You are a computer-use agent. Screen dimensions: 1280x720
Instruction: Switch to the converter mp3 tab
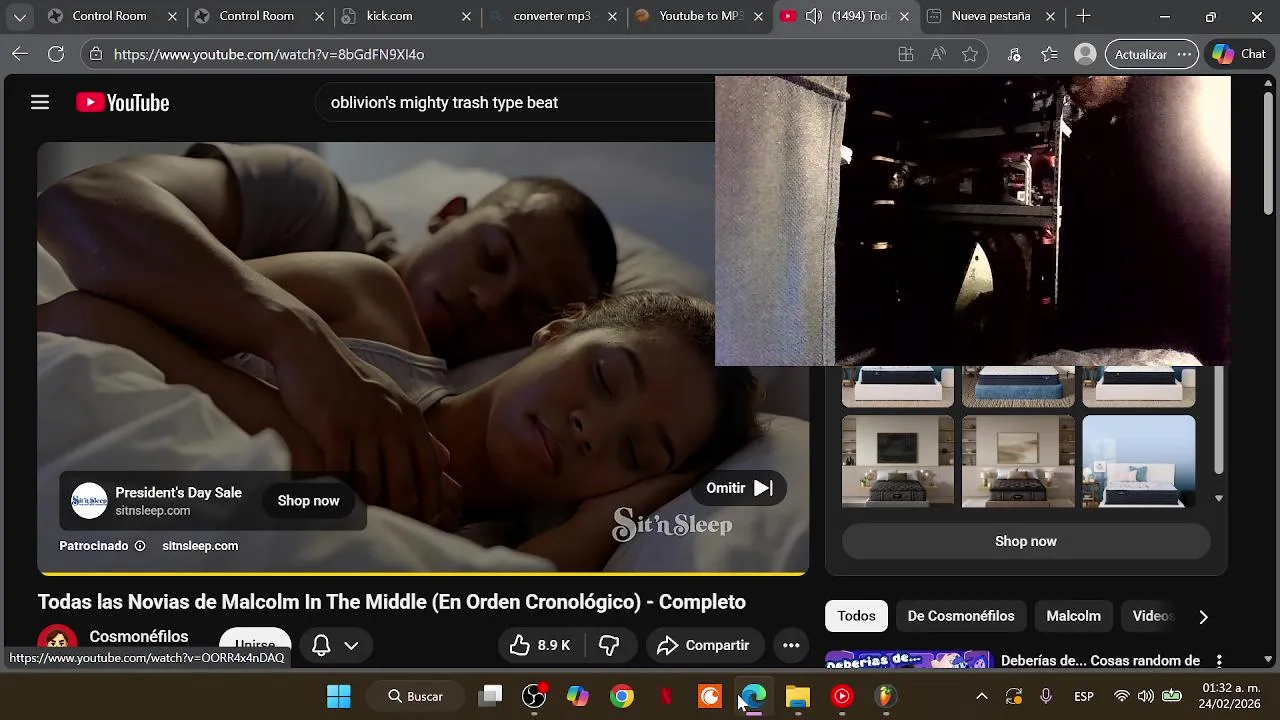click(553, 16)
